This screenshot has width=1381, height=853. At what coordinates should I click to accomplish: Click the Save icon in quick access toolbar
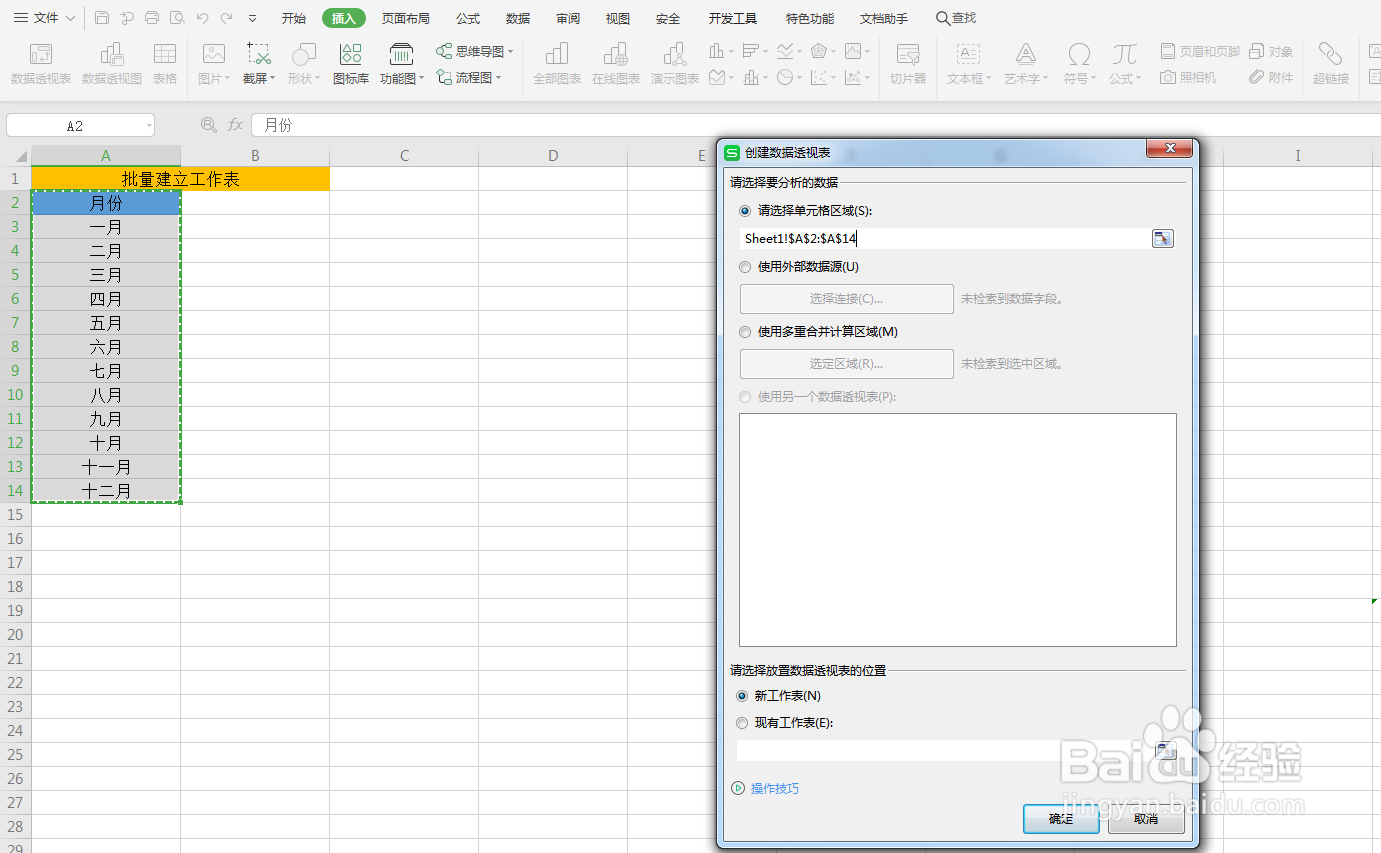coord(102,18)
